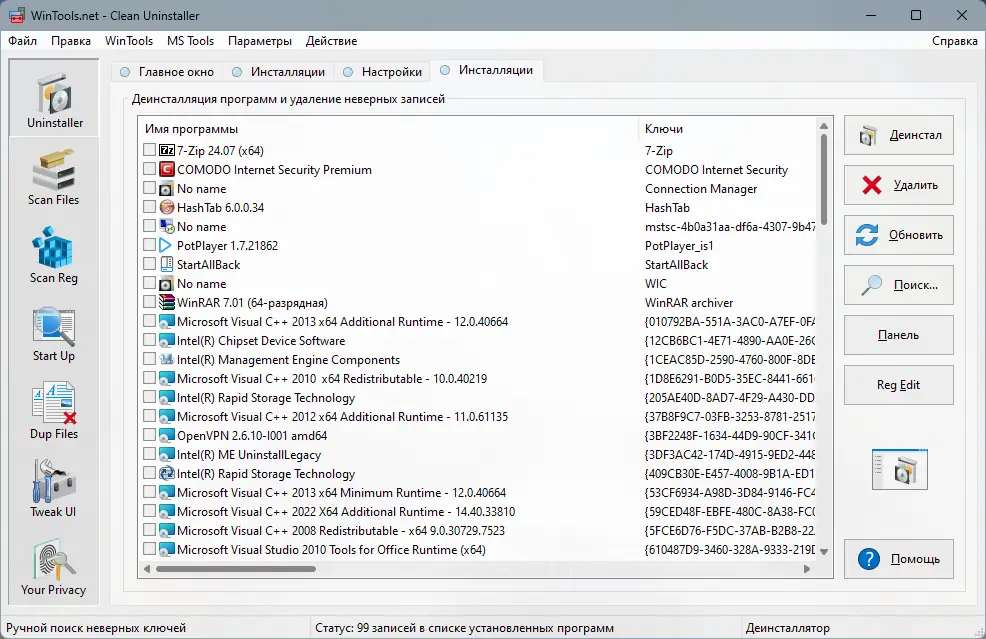Select the Intel(R) ME UninstallLegacy entry

[x=249, y=454]
